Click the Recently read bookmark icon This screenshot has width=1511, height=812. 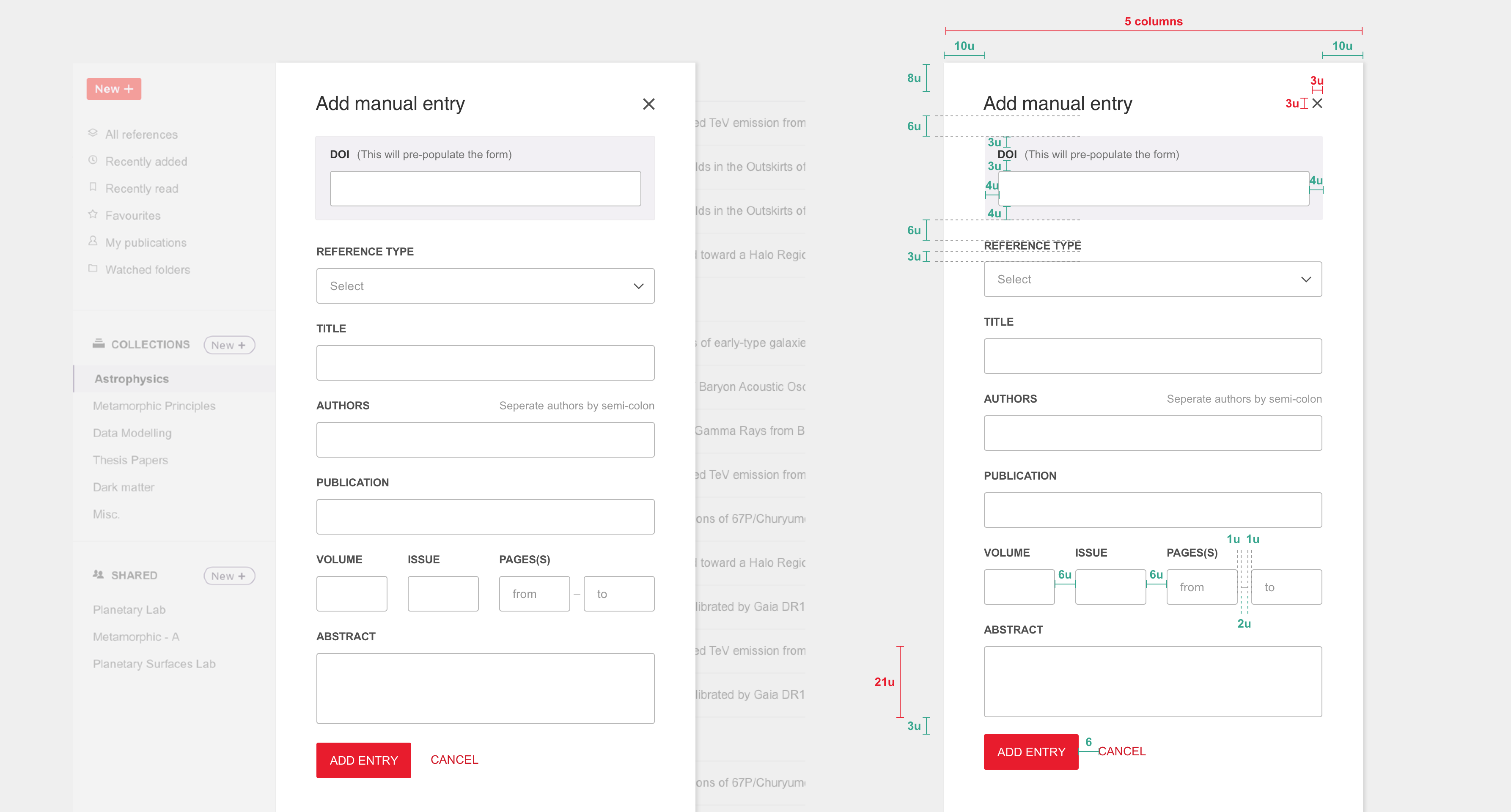pos(93,187)
